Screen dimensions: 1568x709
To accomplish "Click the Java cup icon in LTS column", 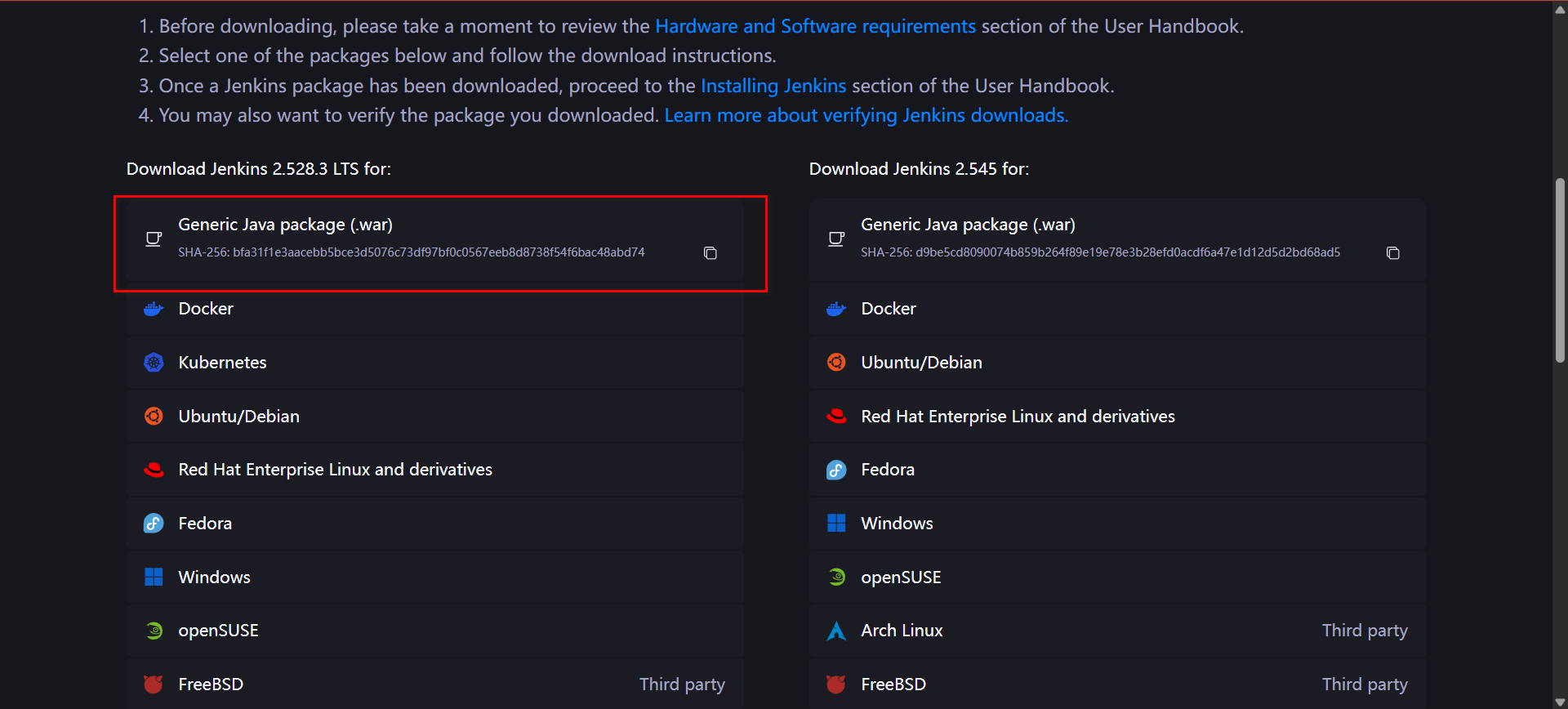I will (x=154, y=239).
